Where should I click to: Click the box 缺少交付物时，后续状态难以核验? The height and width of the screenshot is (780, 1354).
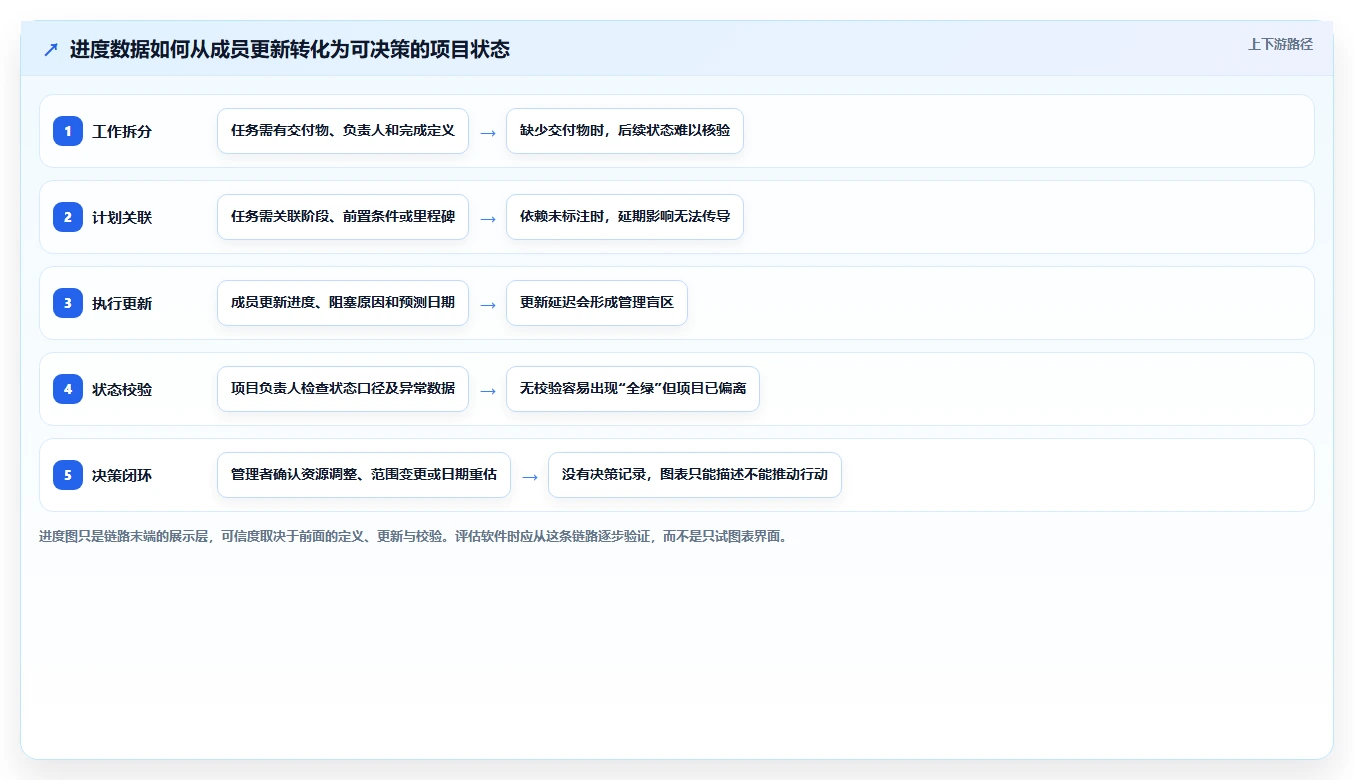[x=625, y=131]
